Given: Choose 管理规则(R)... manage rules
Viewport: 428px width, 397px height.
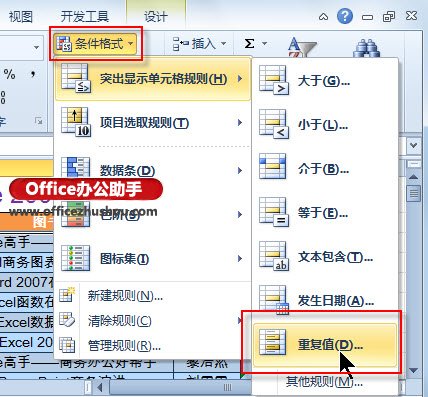Looking at the screenshot, I should point(153,346).
